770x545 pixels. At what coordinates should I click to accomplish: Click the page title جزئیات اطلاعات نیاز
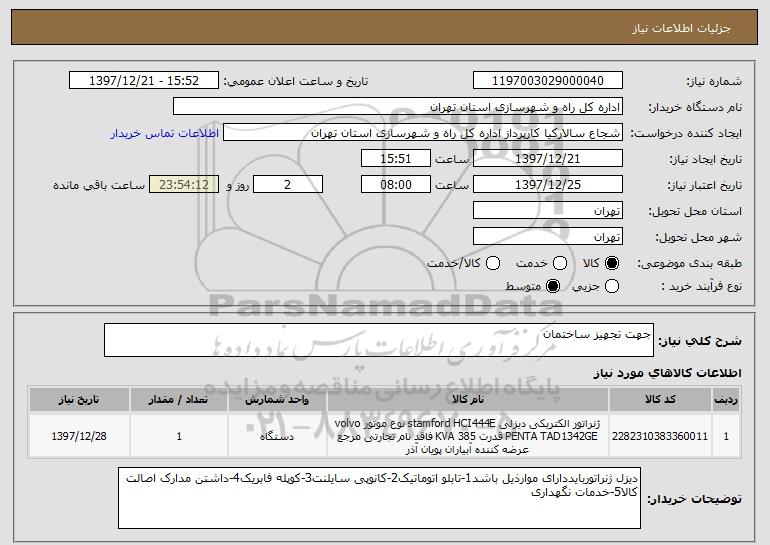681,28
